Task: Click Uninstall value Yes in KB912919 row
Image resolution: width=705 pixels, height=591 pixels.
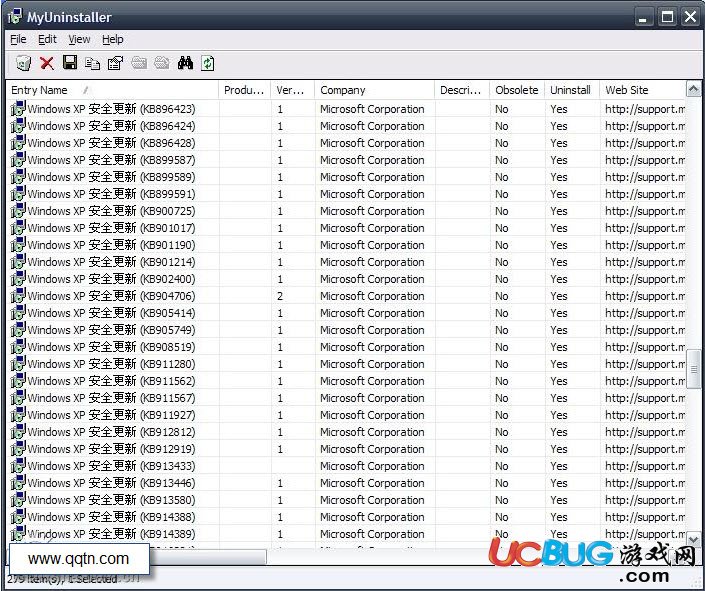Action: (x=559, y=449)
